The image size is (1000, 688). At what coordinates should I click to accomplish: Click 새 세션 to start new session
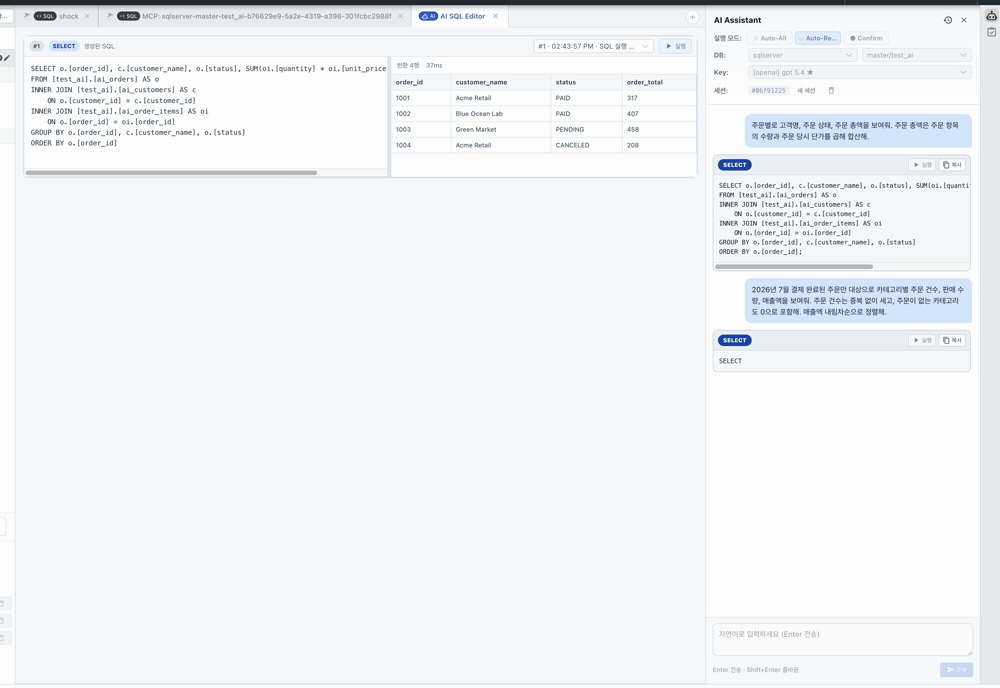[x=806, y=91]
